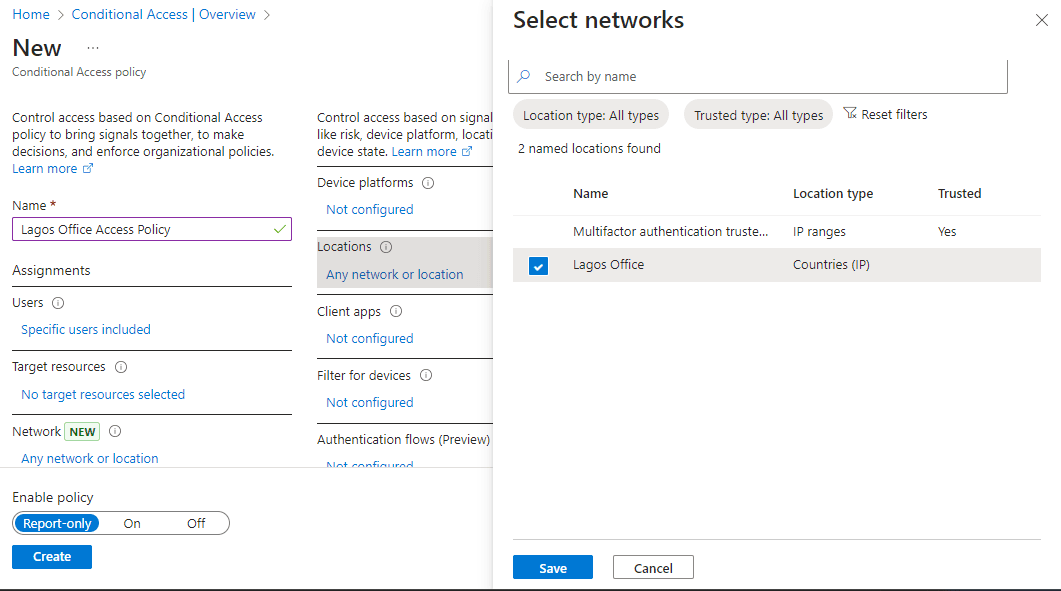Open Specific users included link

86,330
